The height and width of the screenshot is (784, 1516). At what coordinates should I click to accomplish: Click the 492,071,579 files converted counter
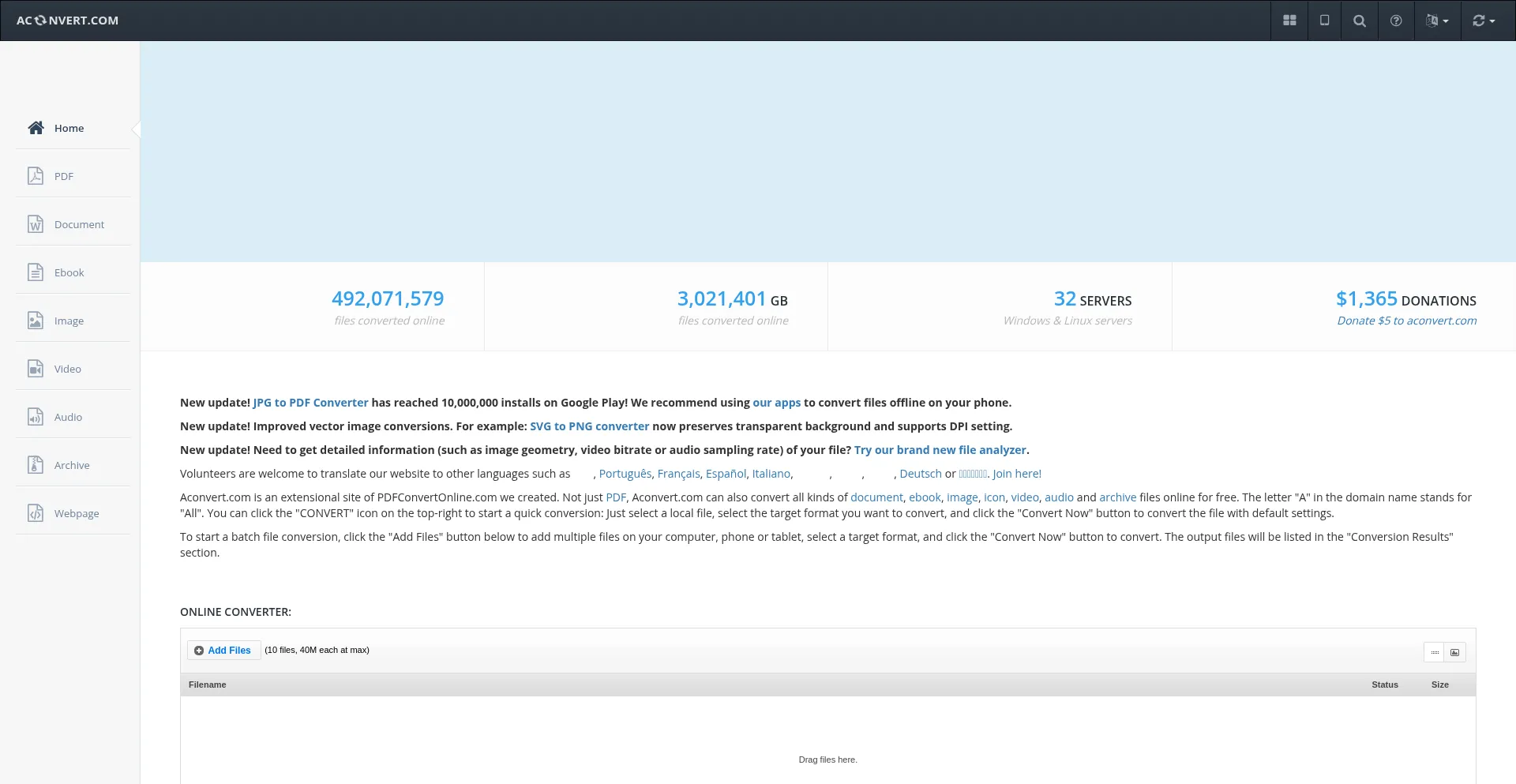point(388,299)
